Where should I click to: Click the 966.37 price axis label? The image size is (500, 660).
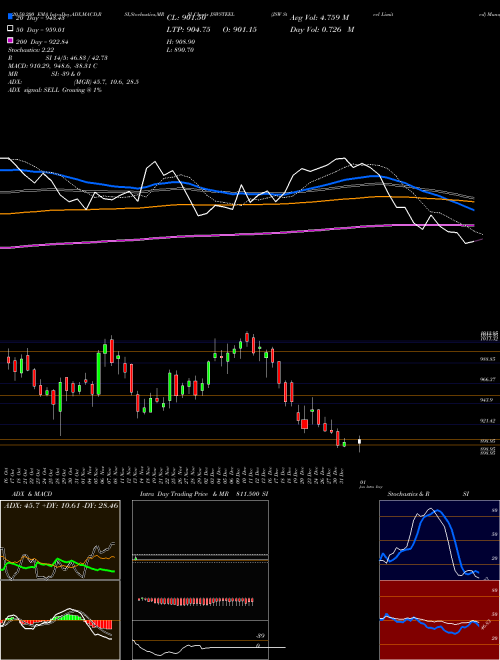[x=488, y=379]
